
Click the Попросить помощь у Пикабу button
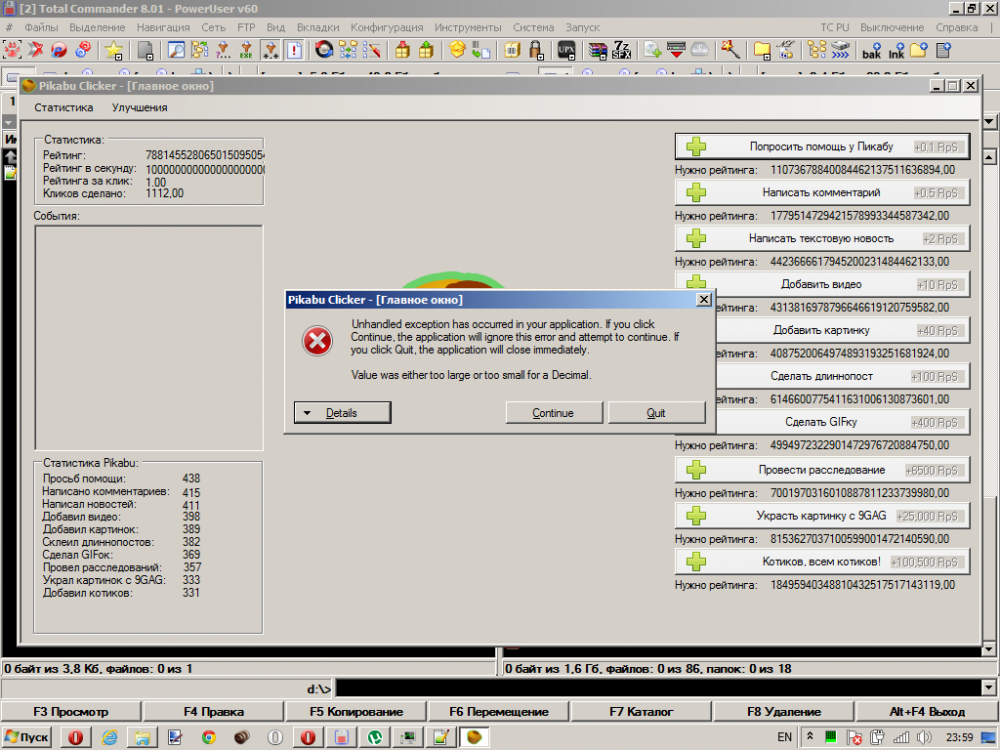click(821, 146)
